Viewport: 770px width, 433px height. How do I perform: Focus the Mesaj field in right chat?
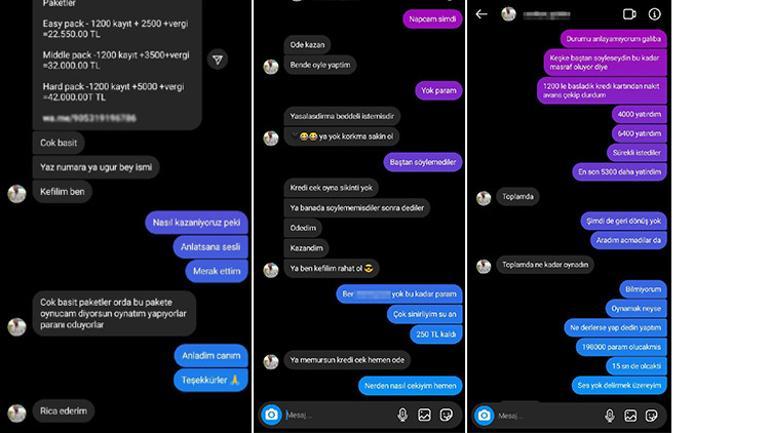coord(548,416)
